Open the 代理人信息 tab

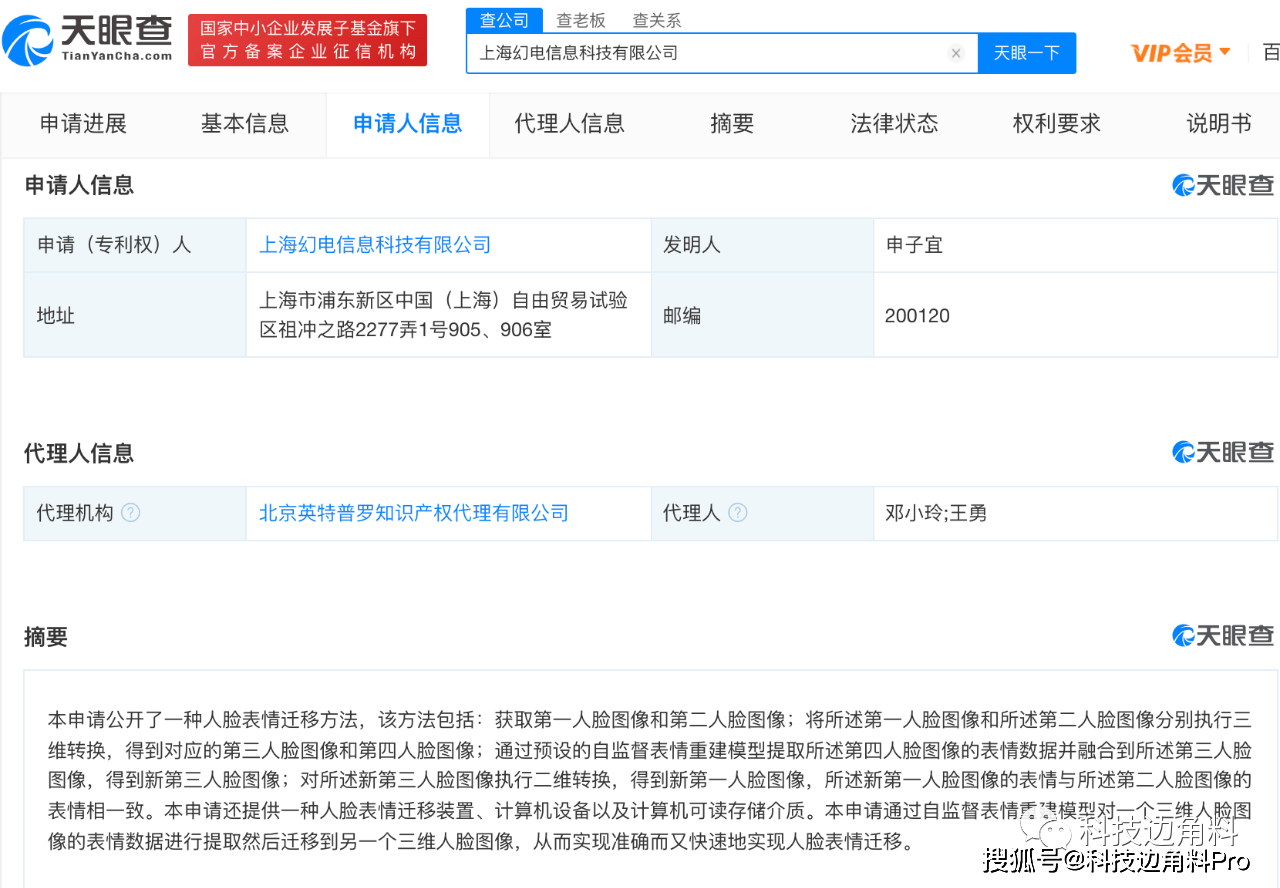tap(570, 124)
